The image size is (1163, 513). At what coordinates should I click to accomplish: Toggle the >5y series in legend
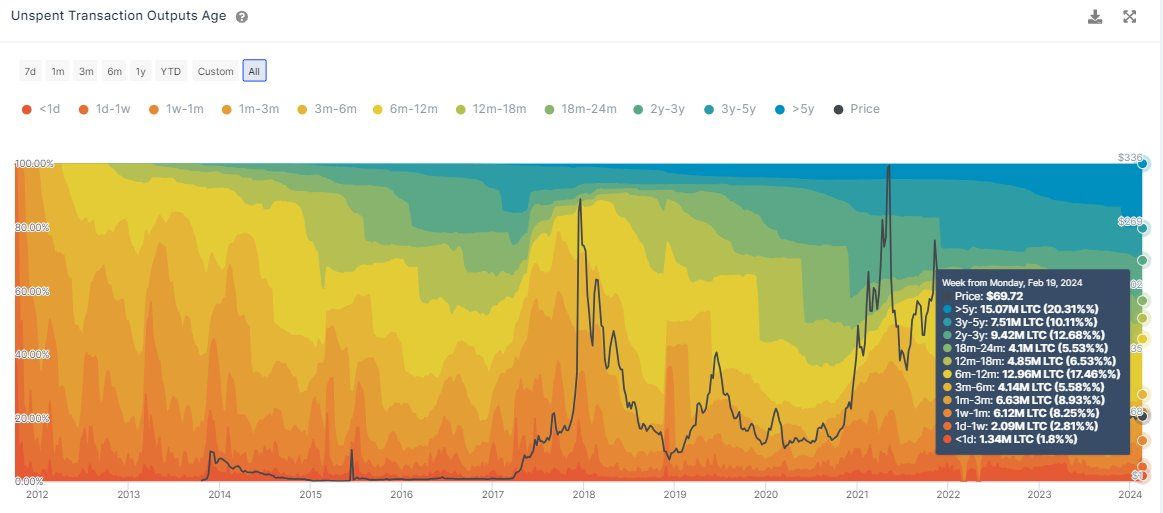[x=794, y=109]
